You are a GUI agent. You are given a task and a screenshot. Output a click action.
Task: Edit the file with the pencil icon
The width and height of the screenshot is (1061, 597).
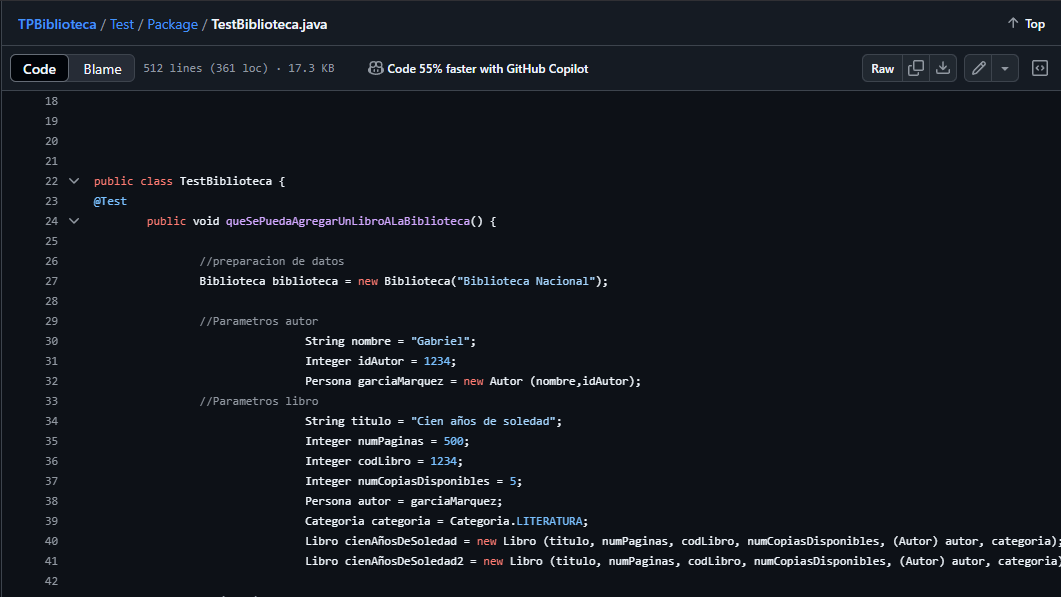pyautogui.click(x=977, y=68)
